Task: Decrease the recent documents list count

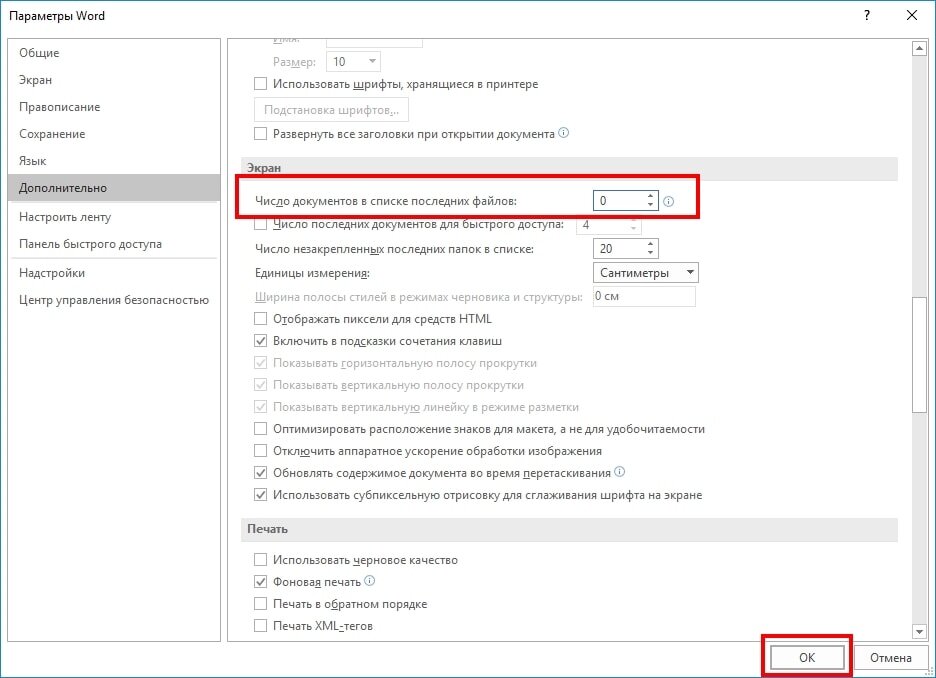Action: click(650, 206)
